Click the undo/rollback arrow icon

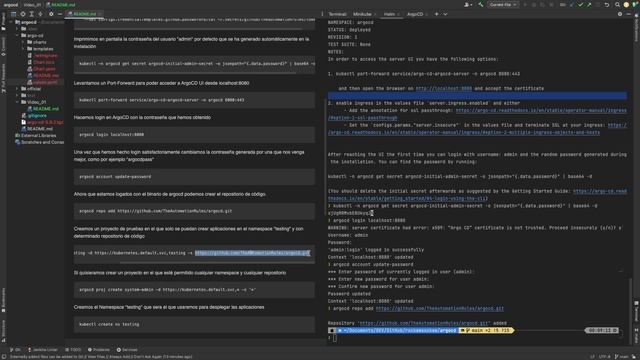click(x=607, y=4)
